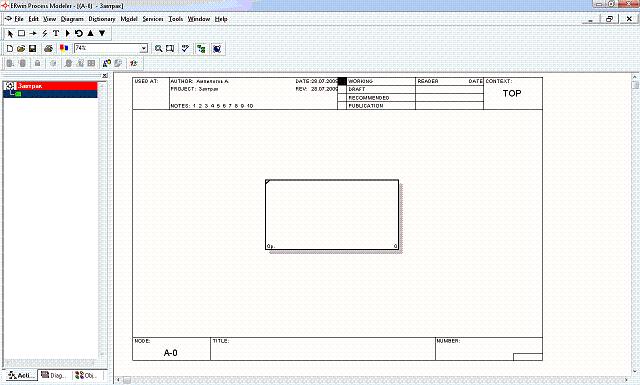Switch to the Objects tab
Image resolution: width=640 pixels, height=385 pixels.
pyautogui.click(x=87, y=375)
